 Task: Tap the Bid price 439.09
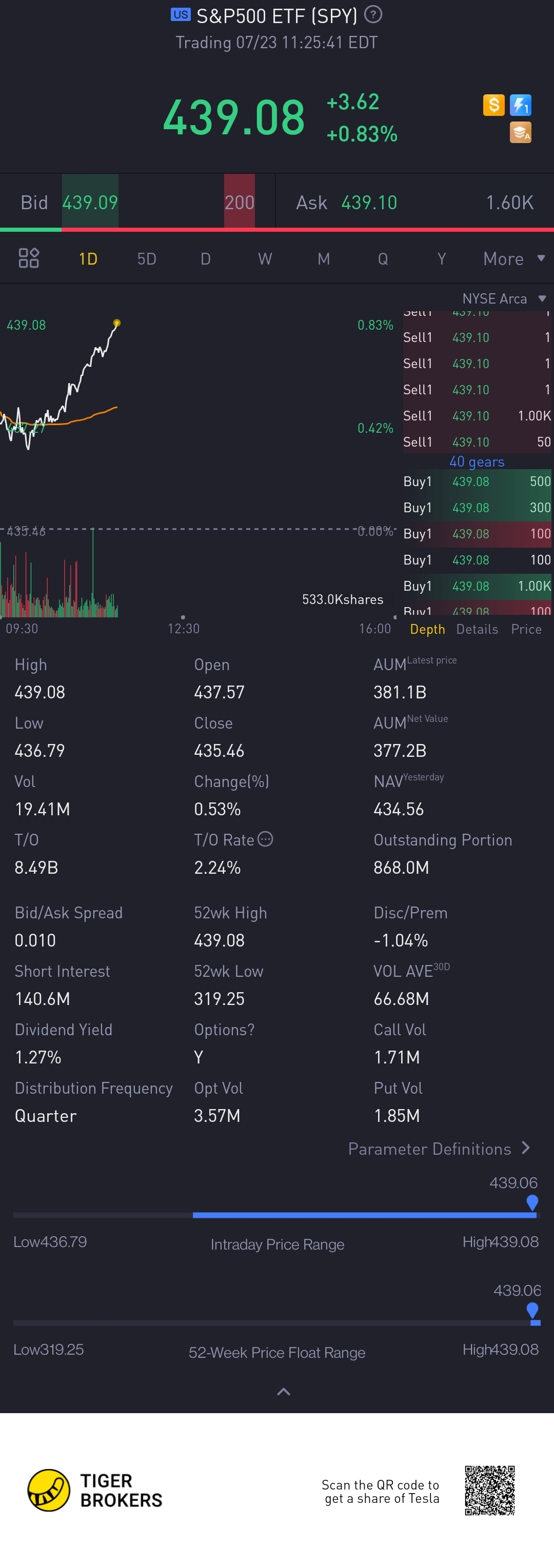[x=90, y=202]
